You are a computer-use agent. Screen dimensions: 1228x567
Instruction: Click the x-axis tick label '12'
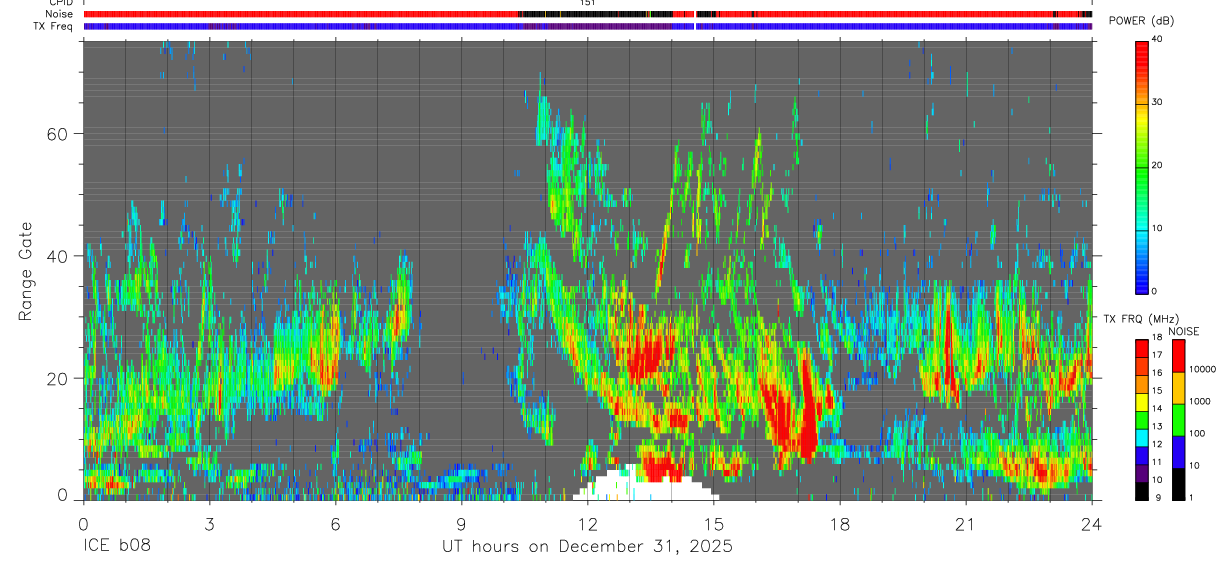click(x=588, y=523)
